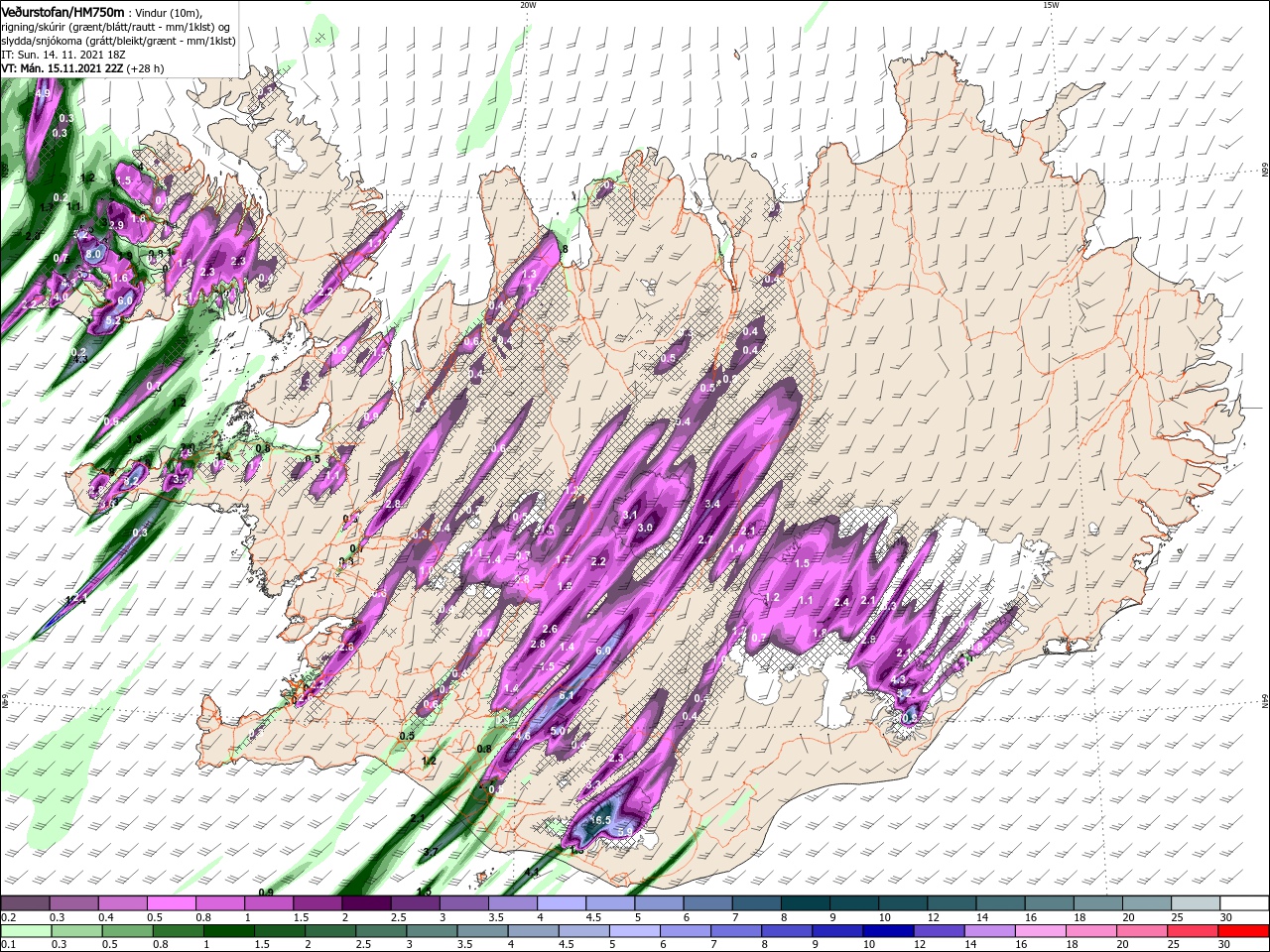Click the 8.0 value in the Westfjords area
The height and width of the screenshot is (952, 1270).
click(x=94, y=254)
